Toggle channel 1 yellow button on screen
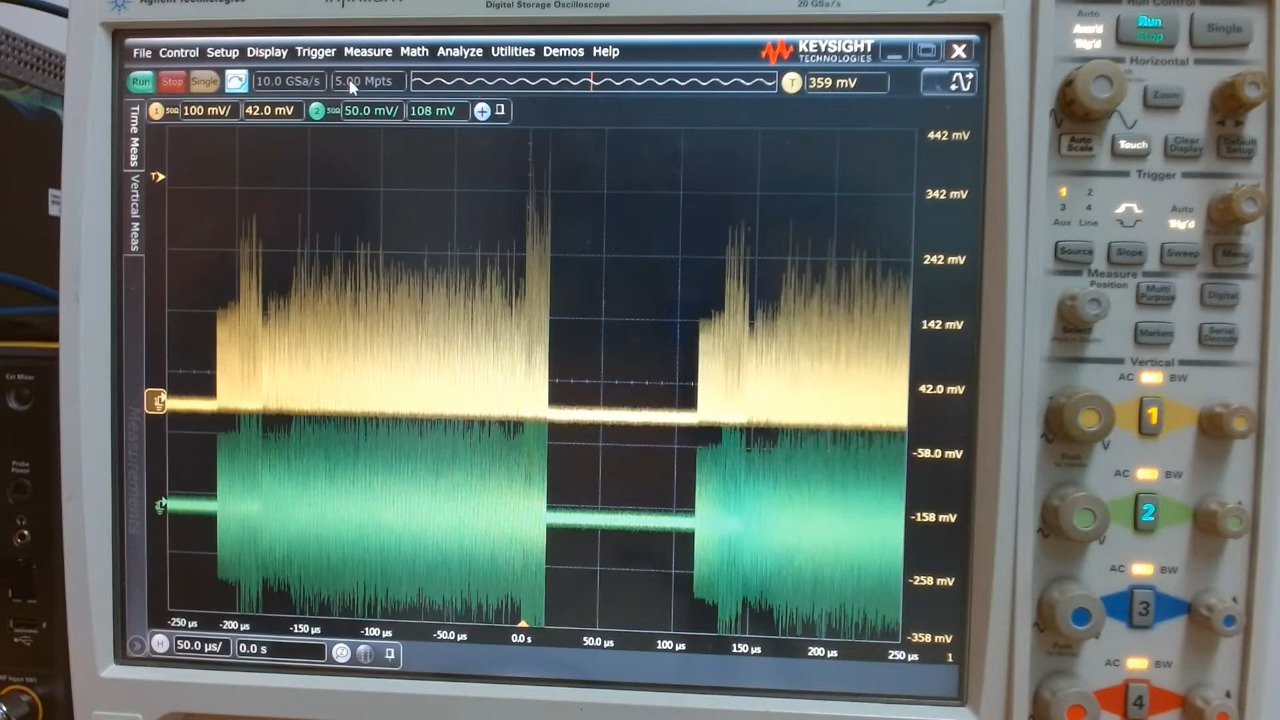 [156, 111]
